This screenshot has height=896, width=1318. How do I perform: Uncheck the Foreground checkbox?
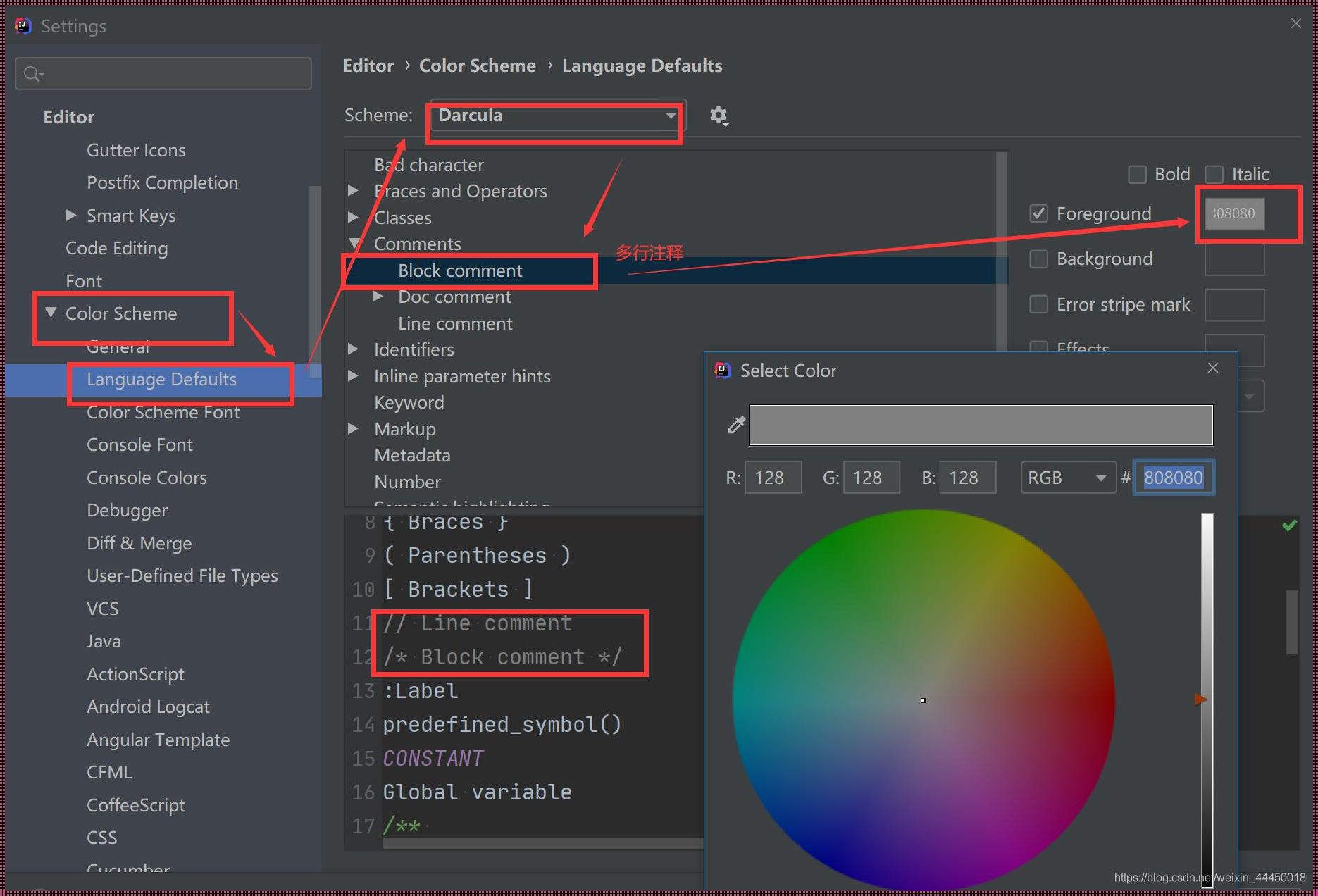pyautogui.click(x=1038, y=213)
